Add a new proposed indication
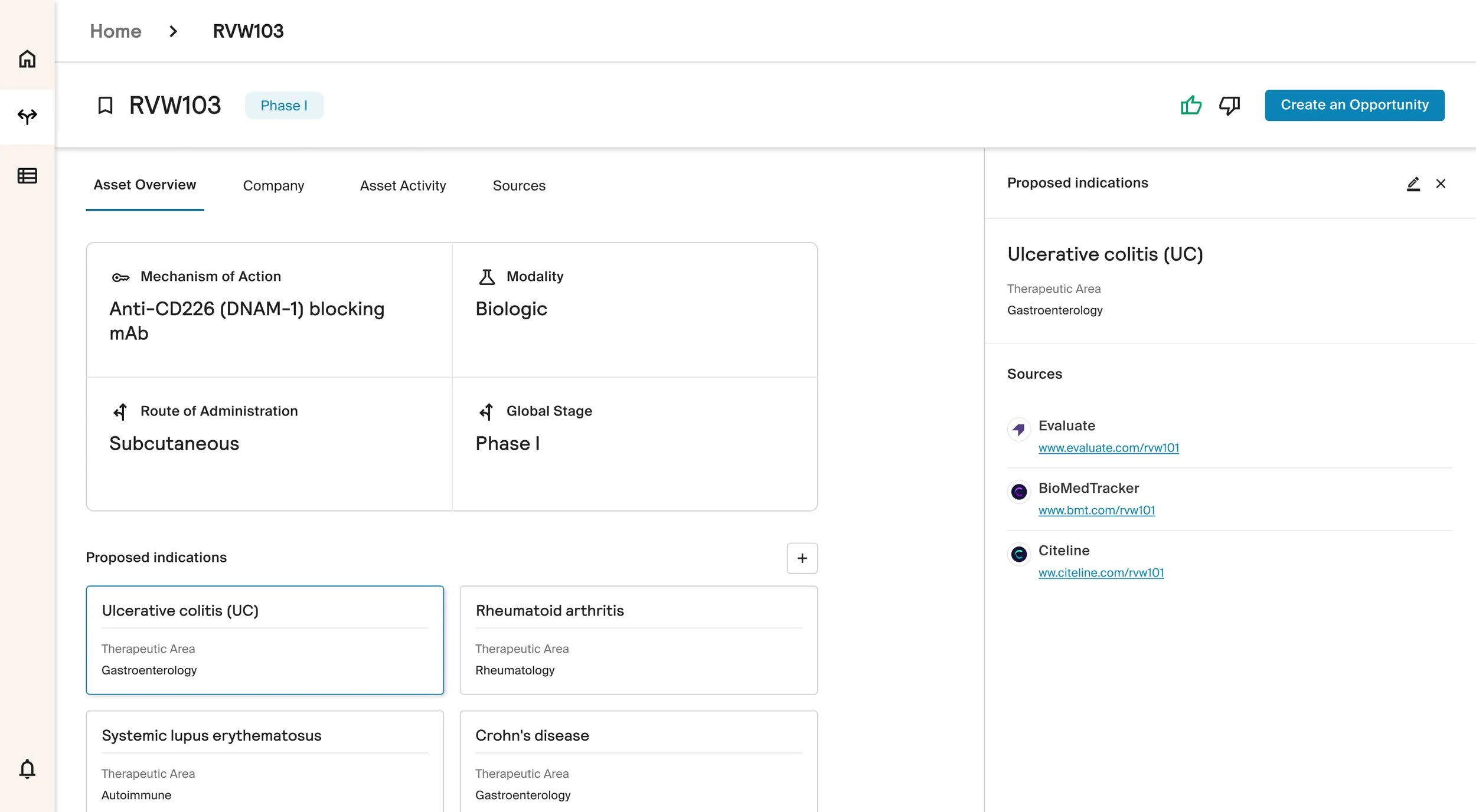The height and width of the screenshot is (812, 1476). 802,558
